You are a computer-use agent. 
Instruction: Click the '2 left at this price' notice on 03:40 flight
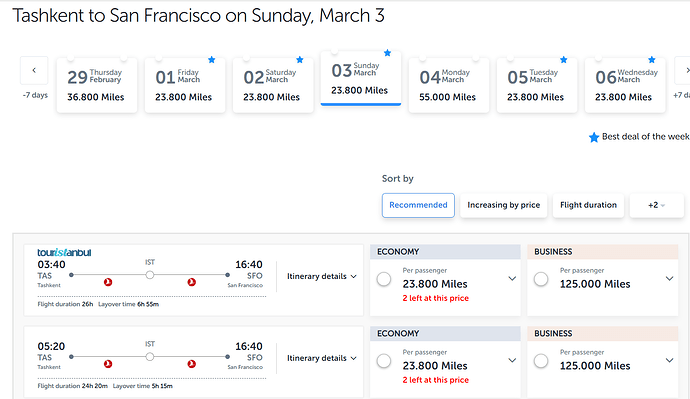436,298
